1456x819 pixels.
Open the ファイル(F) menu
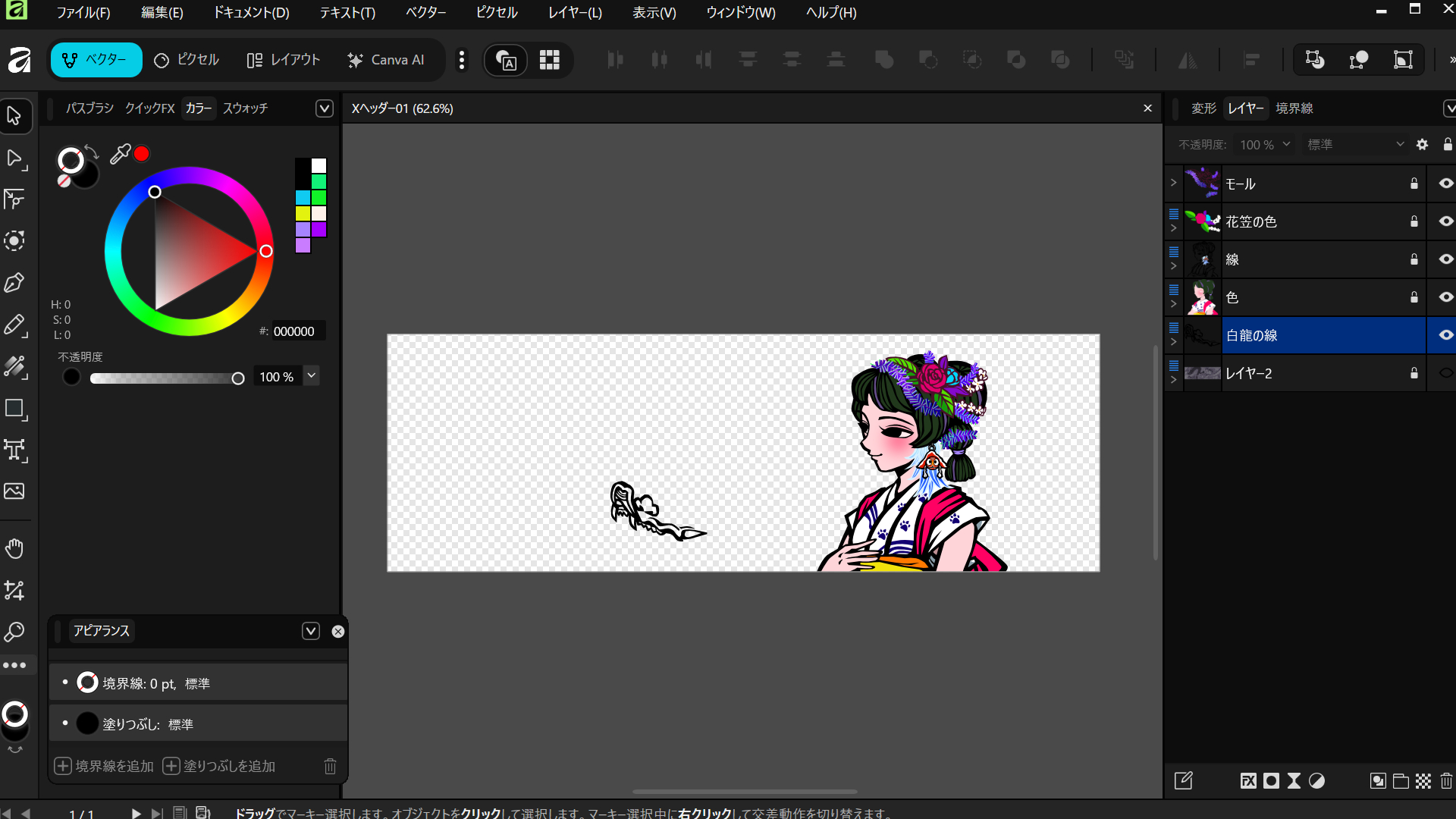(x=83, y=12)
